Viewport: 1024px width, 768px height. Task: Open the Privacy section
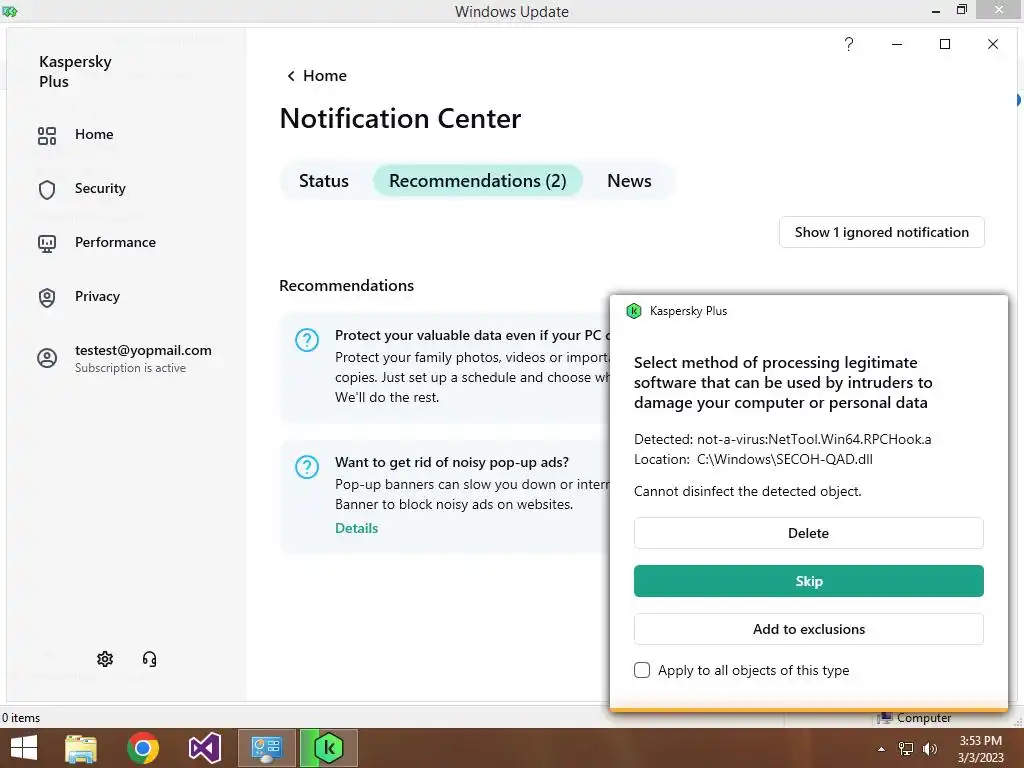point(97,296)
